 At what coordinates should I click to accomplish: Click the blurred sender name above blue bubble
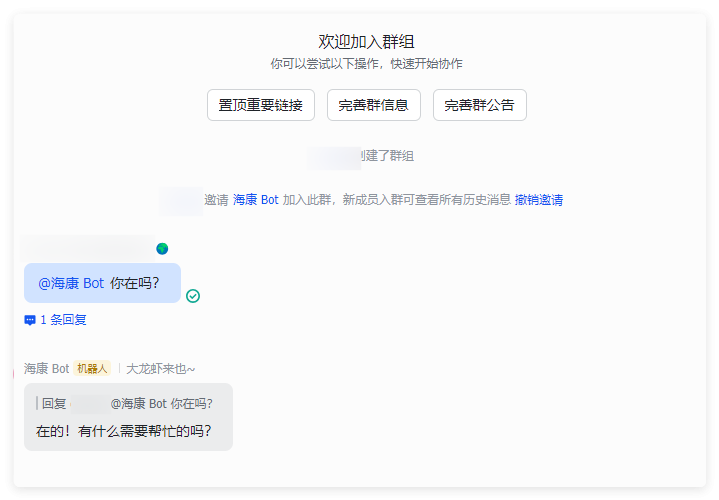[87, 247]
